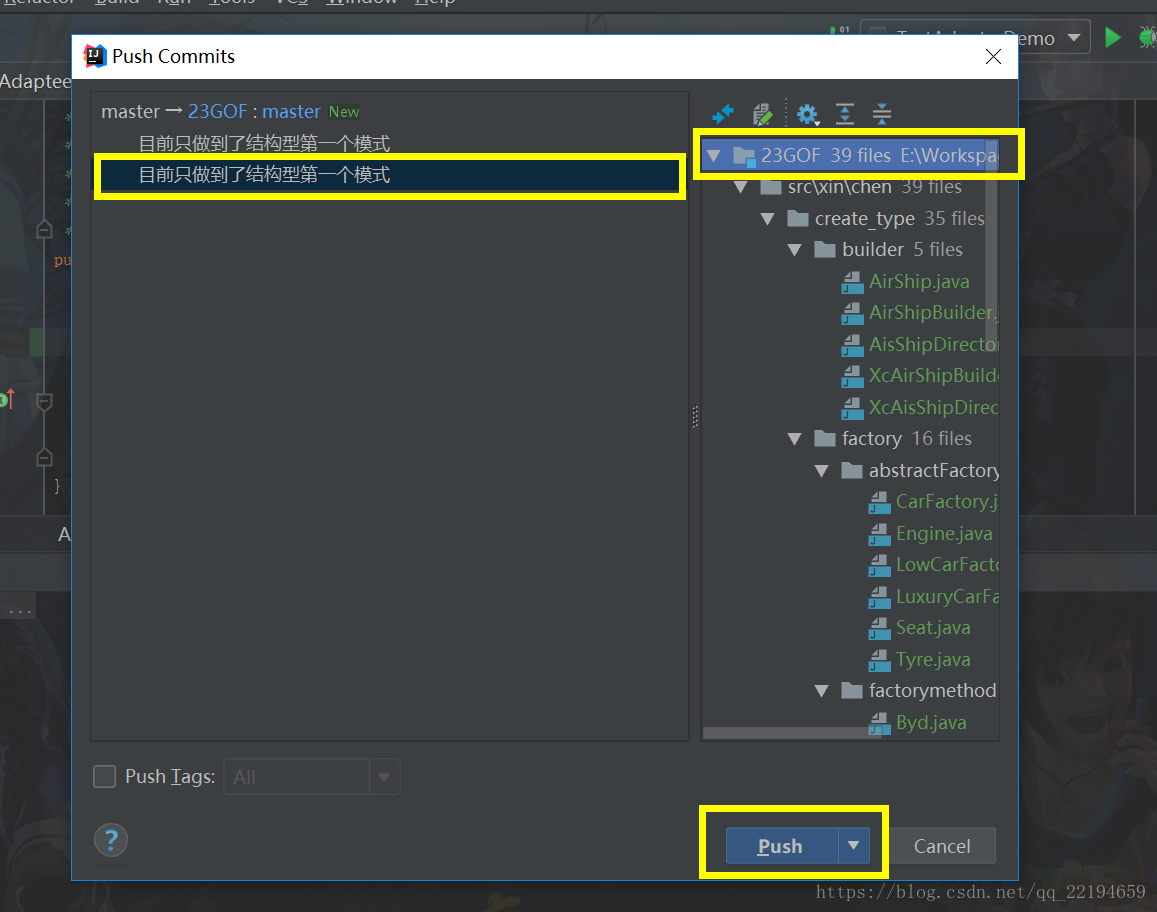Screen dimensions: 1157x912
Task: Click the Tyre.java file icon
Action: [x=879, y=660]
